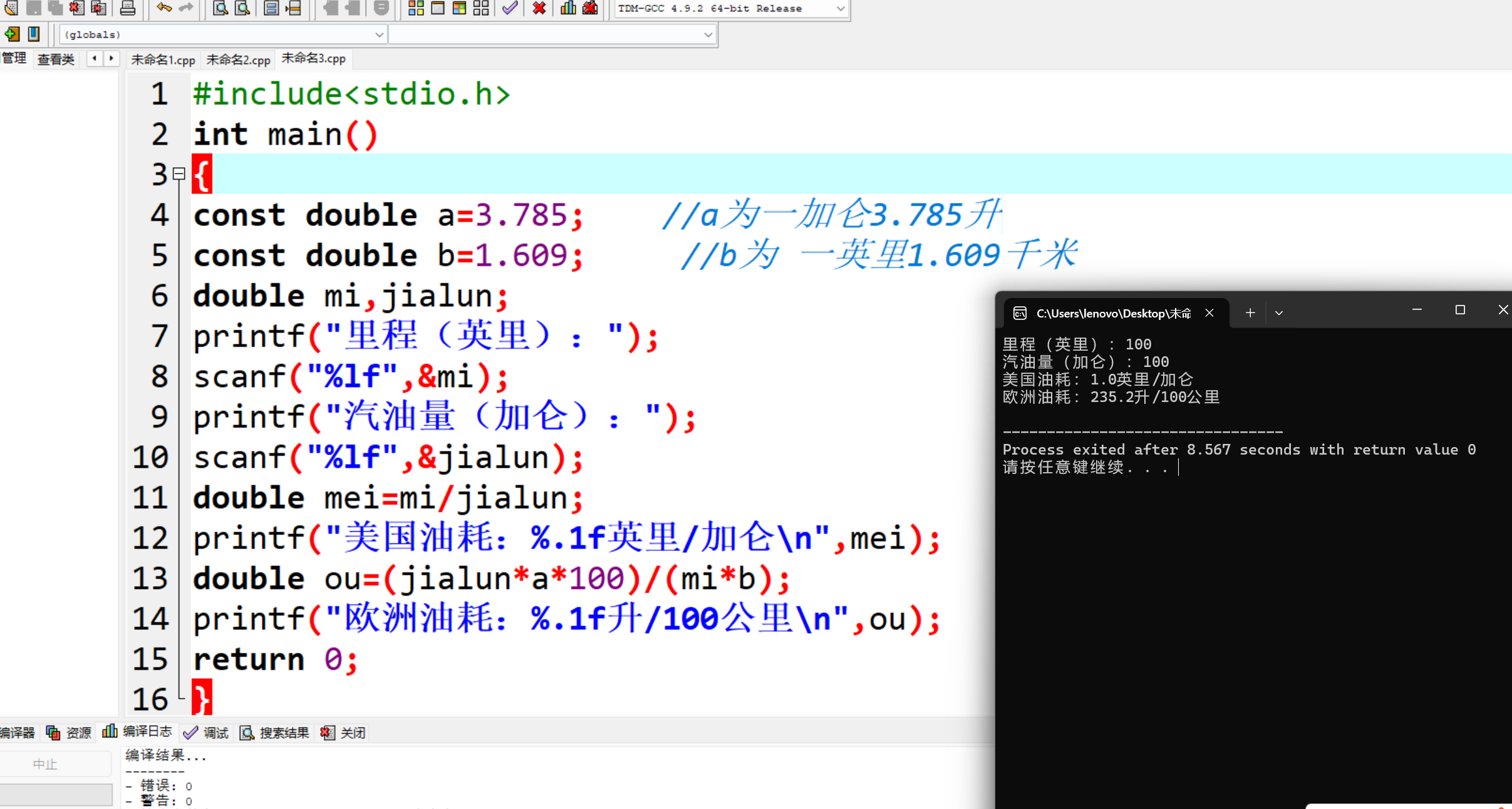
Task: Click the red X Stop Execution icon
Action: point(539,8)
